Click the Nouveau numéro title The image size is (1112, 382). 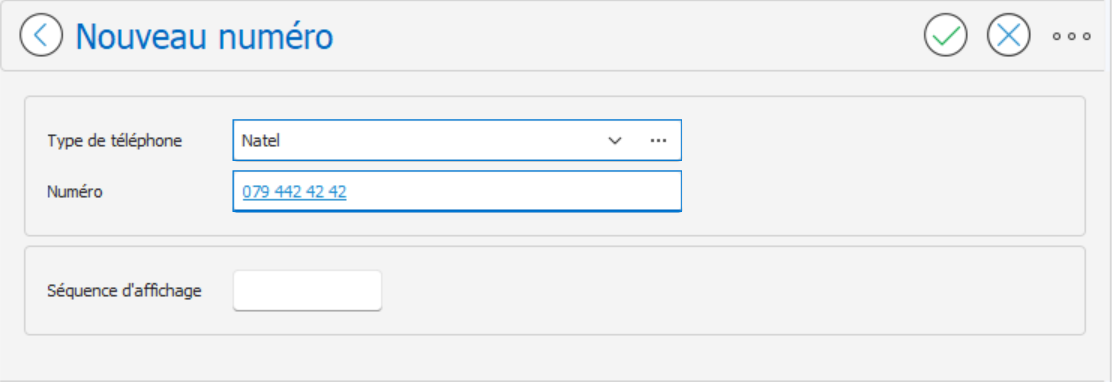click(x=204, y=36)
